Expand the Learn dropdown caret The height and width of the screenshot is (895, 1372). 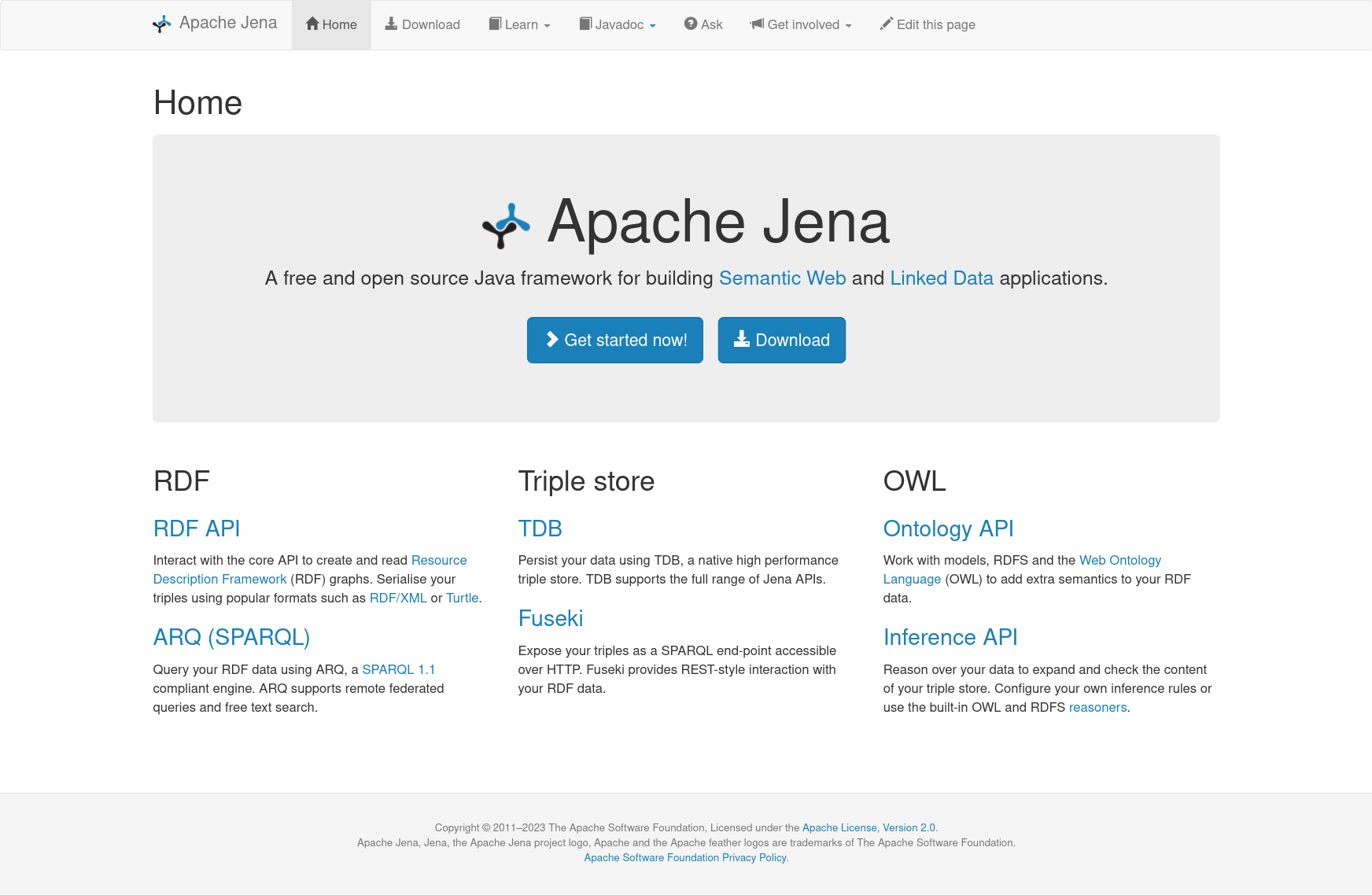tap(547, 26)
